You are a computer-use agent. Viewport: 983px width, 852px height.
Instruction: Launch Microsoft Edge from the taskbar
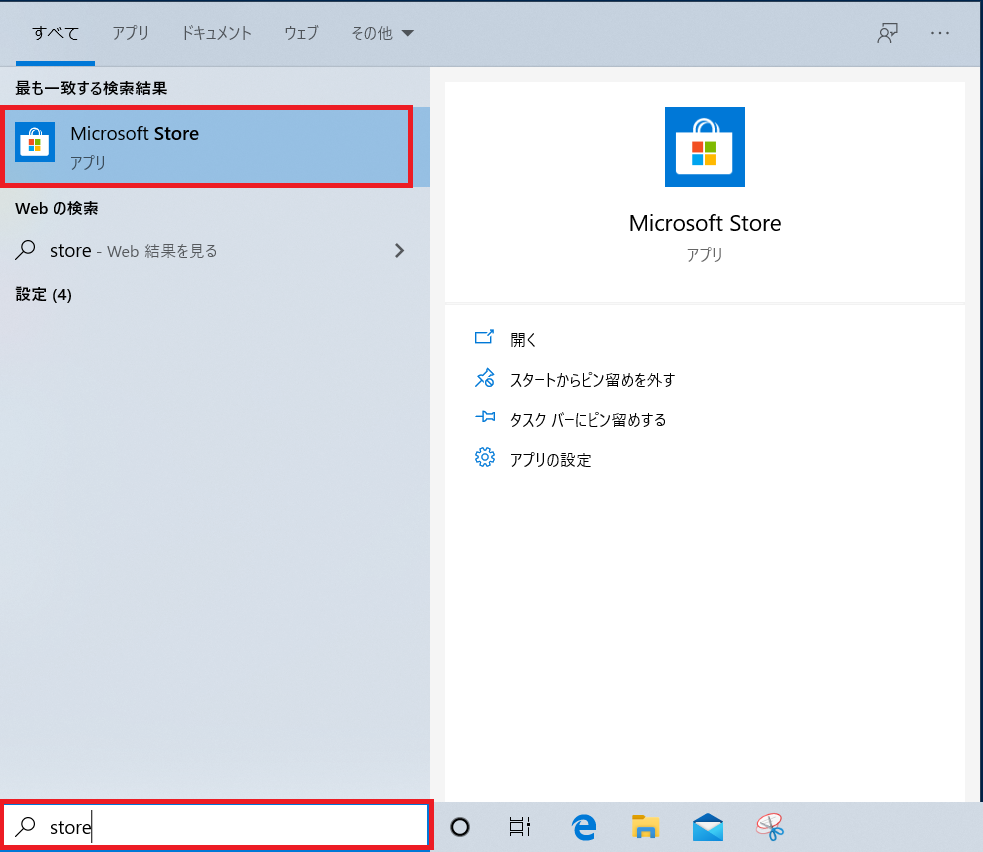coord(584,827)
